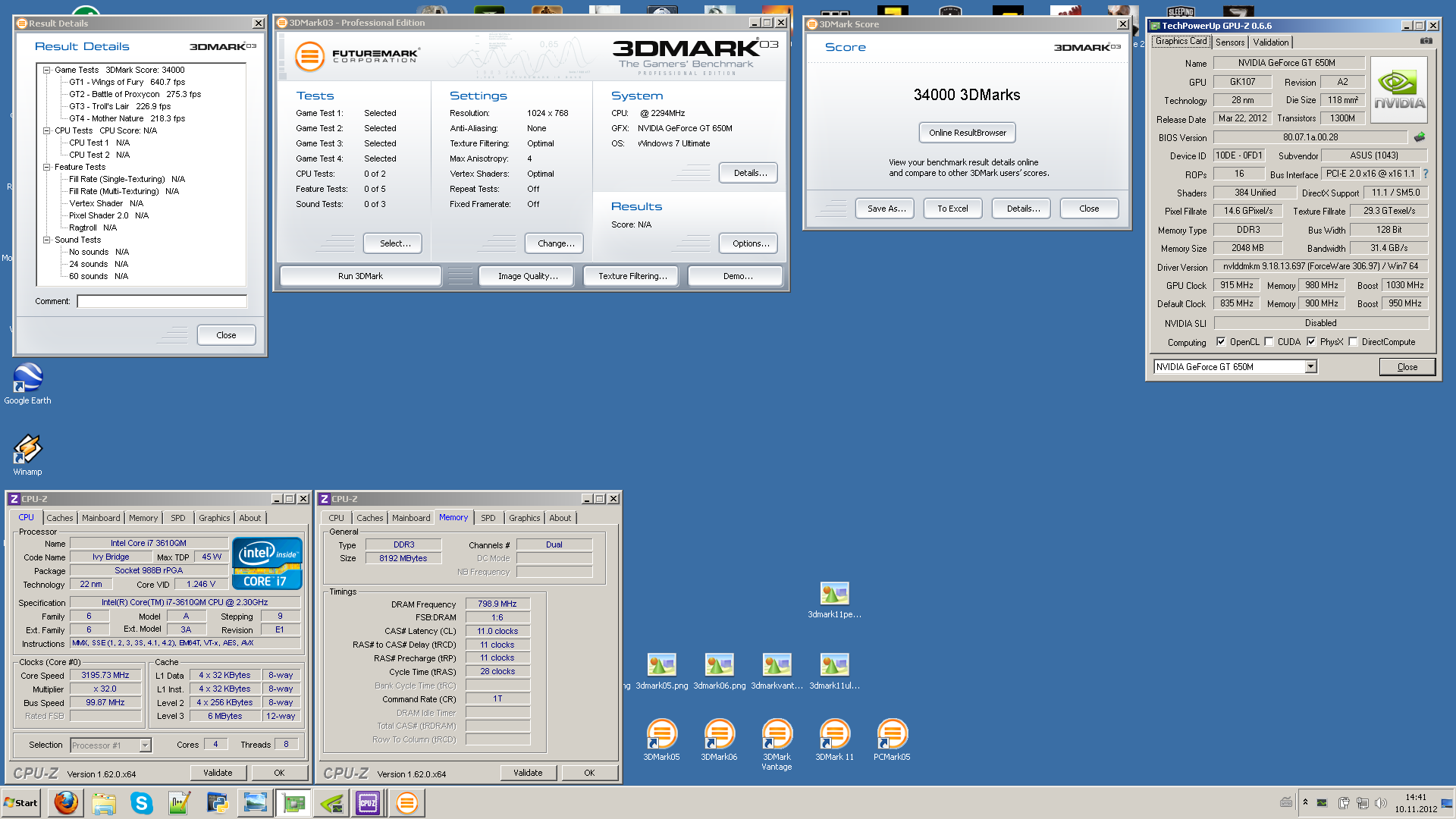Viewport: 1456px width, 819px height.
Task: Click Validate in left CPU-Z window
Action: coord(218,773)
